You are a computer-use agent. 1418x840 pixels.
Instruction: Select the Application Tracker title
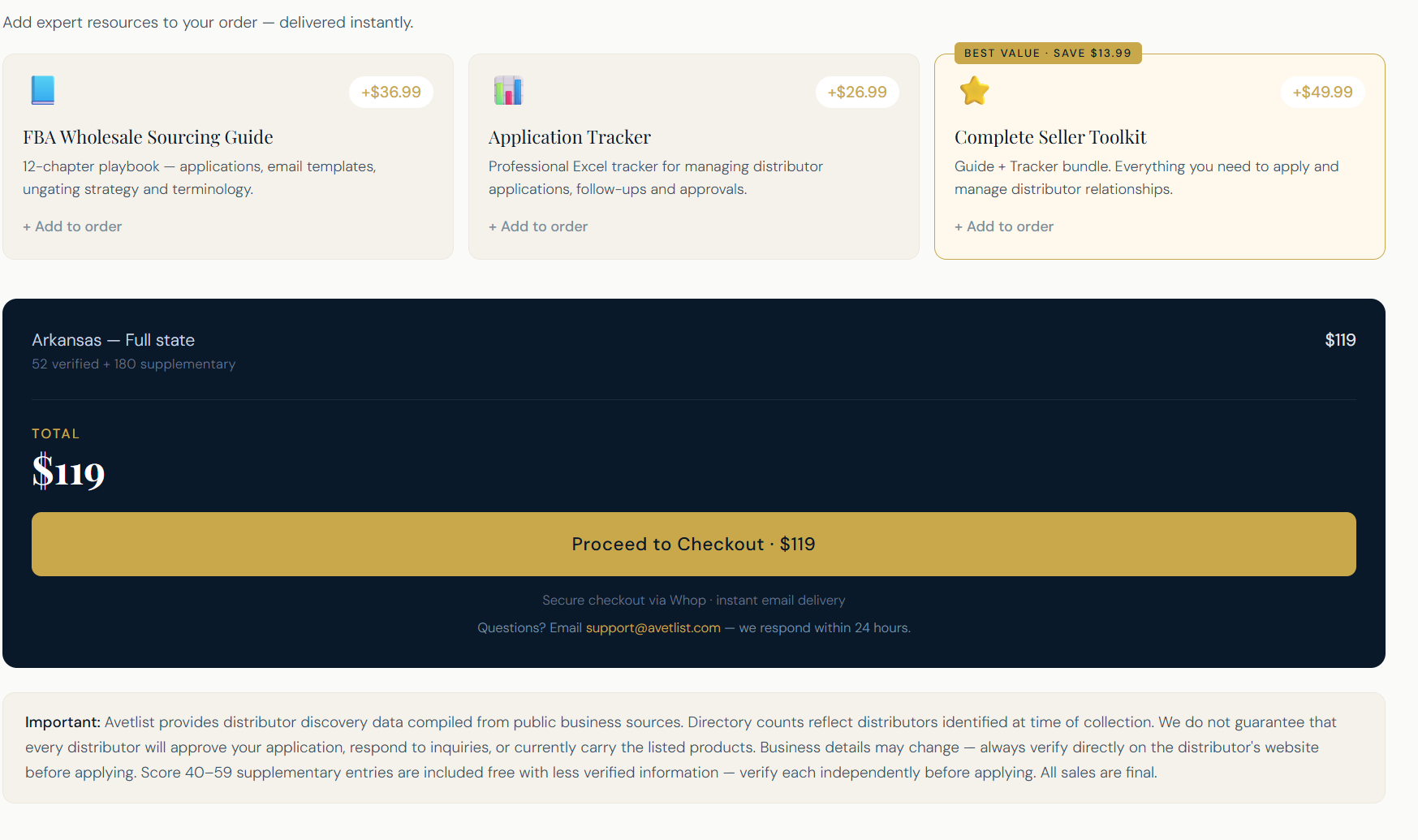click(x=570, y=137)
